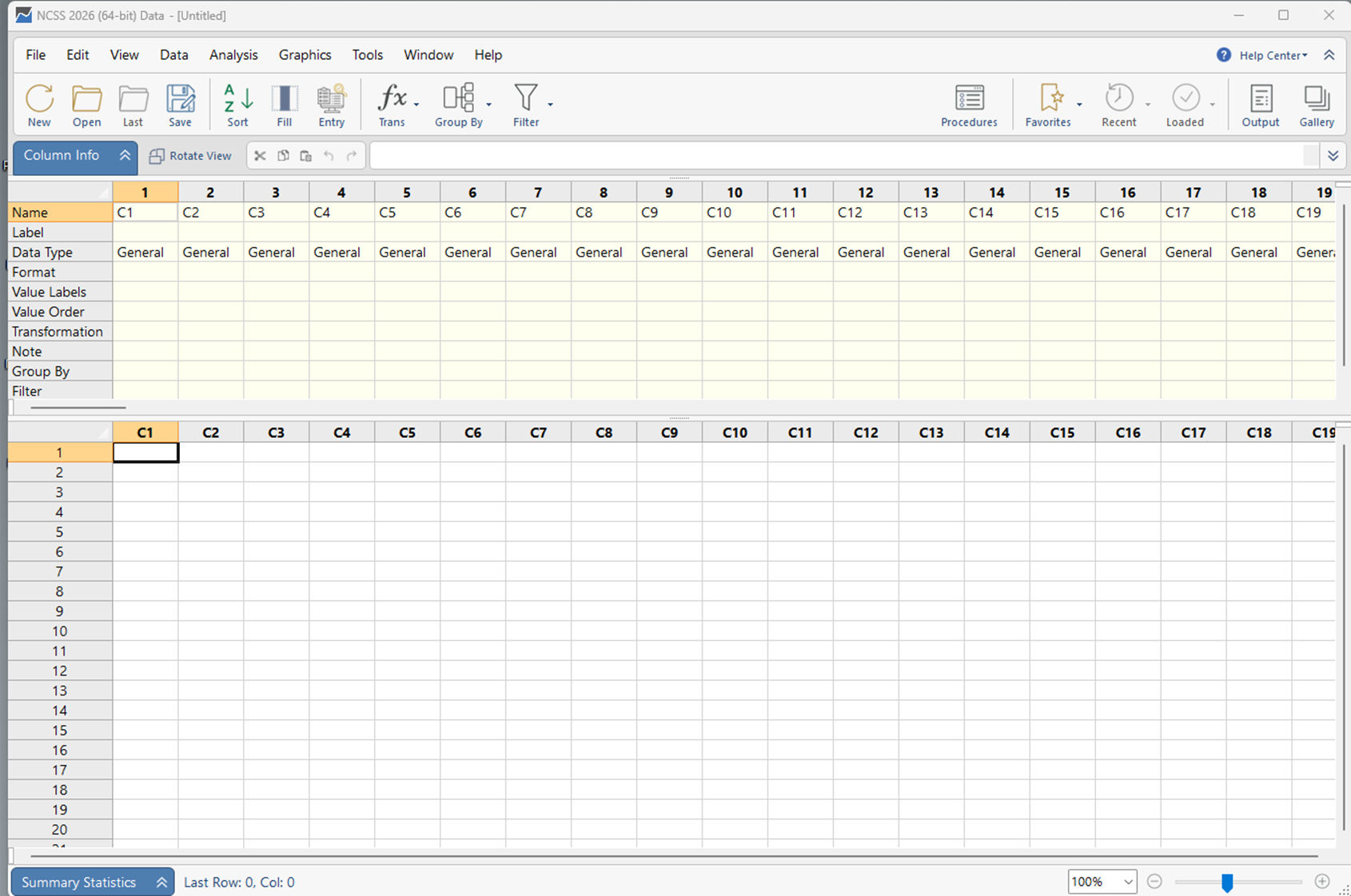The image size is (1351, 896).
Task: Open the Fill tool
Action: tap(284, 105)
